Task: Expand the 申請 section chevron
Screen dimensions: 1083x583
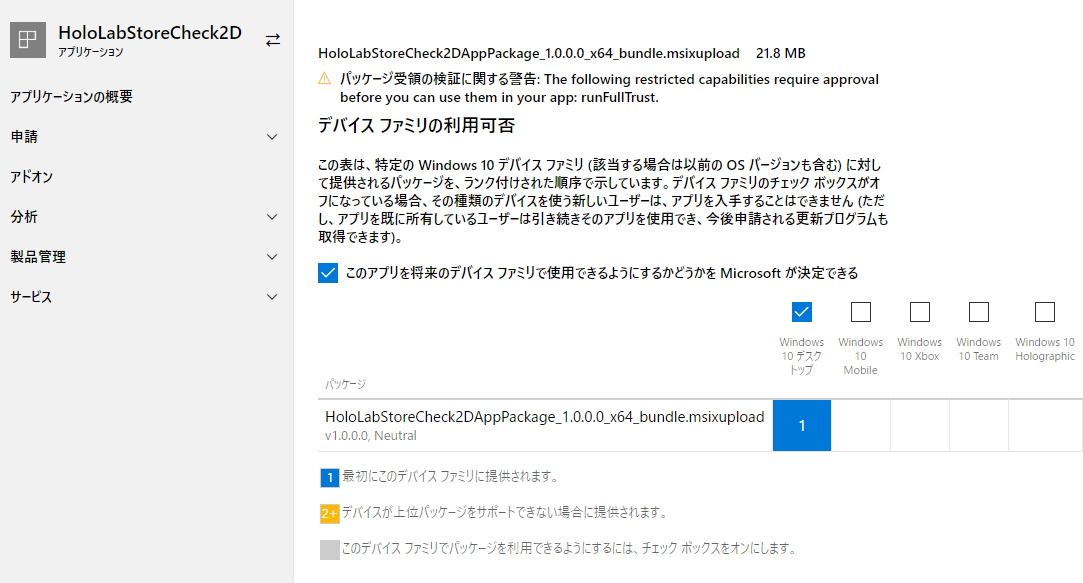Action: [272, 137]
